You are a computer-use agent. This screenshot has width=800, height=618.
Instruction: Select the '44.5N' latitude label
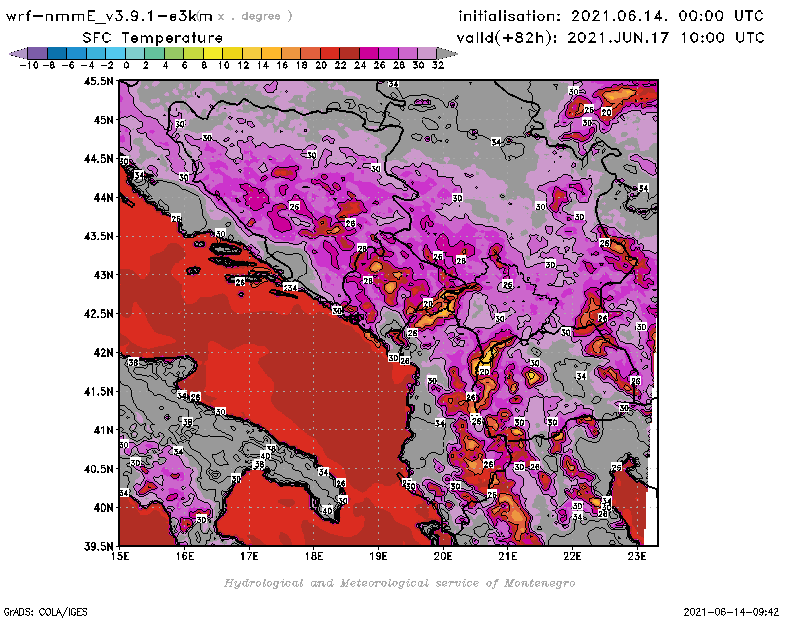click(98, 159)
